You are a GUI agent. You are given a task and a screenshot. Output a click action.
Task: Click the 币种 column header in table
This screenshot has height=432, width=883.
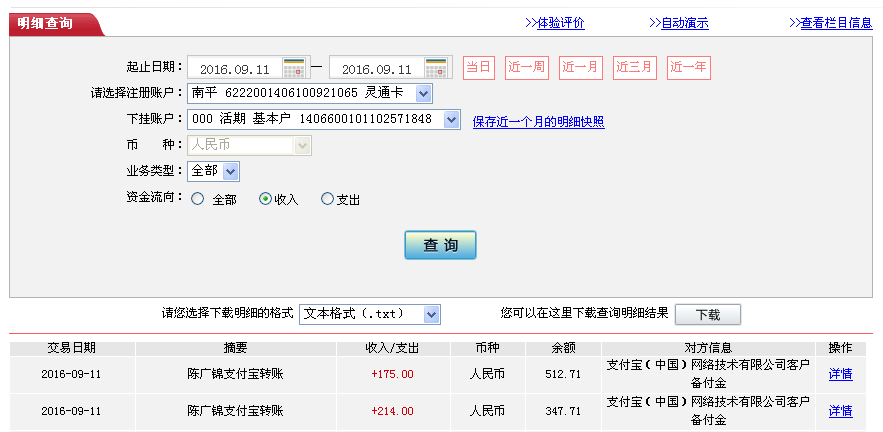pos(488,348)
